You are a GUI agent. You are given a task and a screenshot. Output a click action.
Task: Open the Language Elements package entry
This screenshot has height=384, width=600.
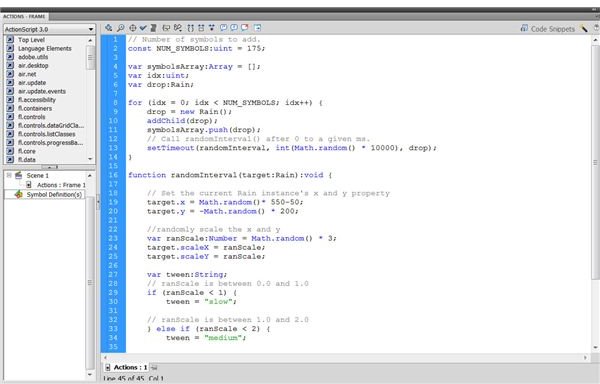(x=45, y=49)
